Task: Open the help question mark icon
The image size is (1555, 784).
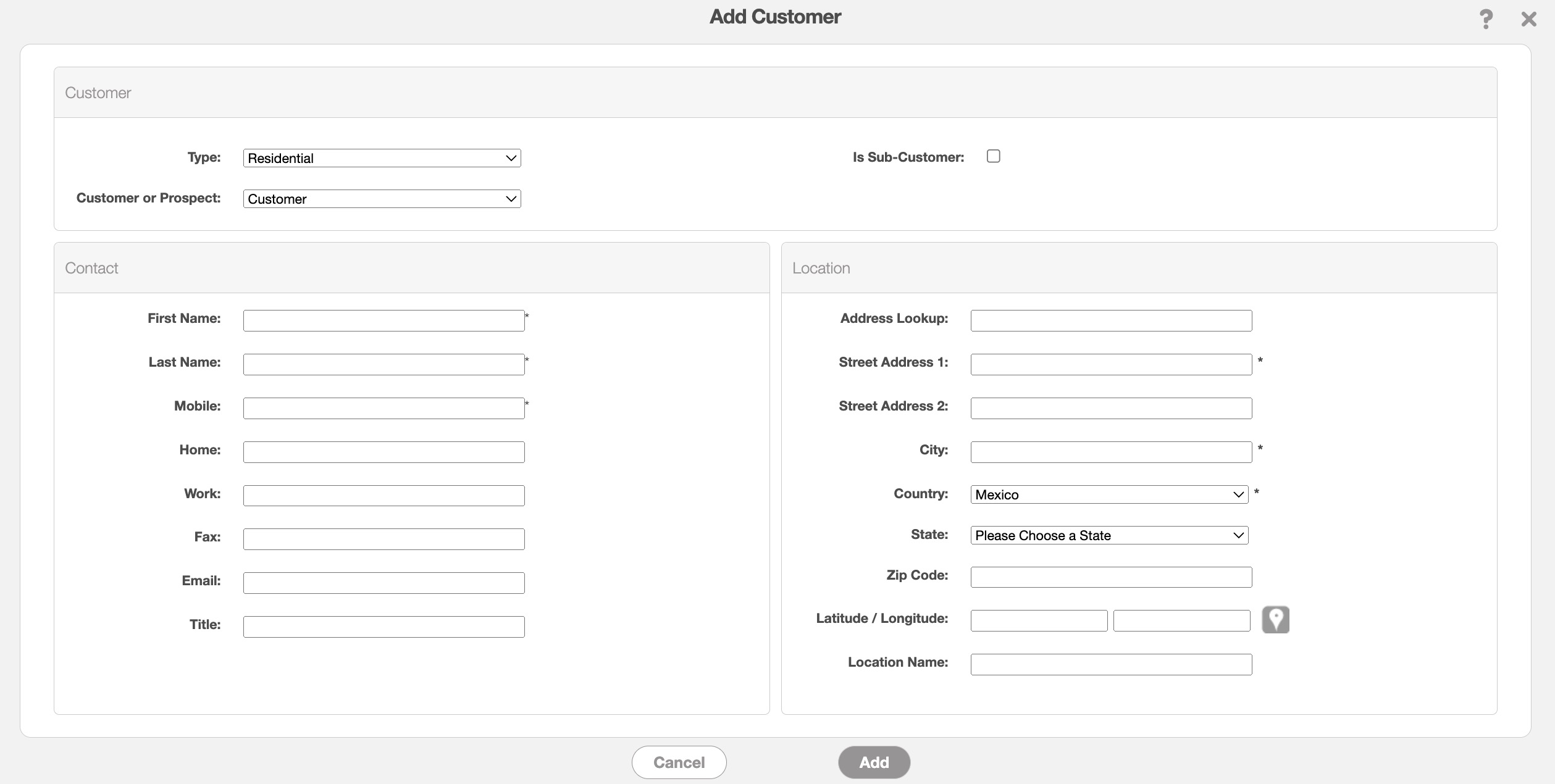Action: (1486, 19)
